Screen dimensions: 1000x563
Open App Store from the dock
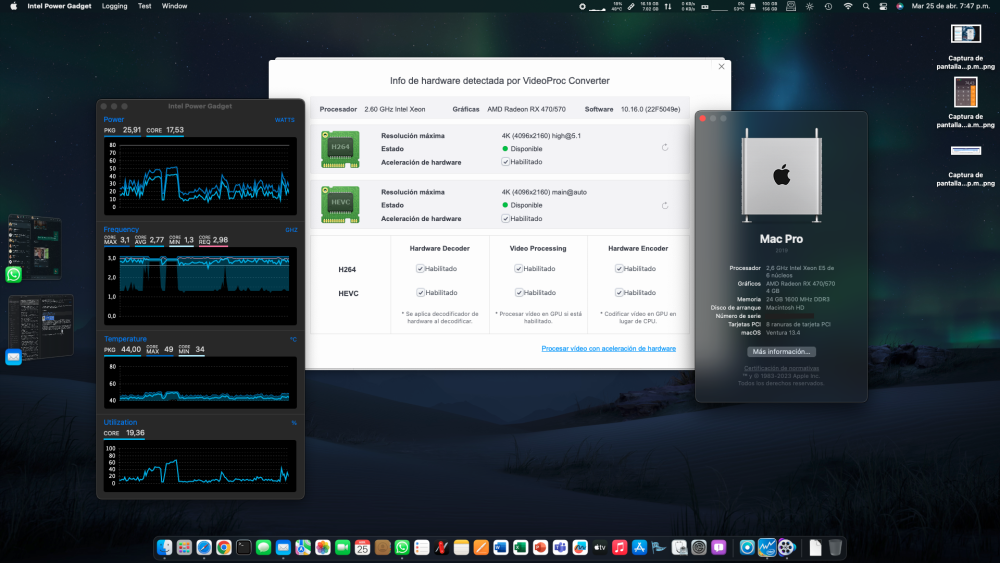click(639, 547)
